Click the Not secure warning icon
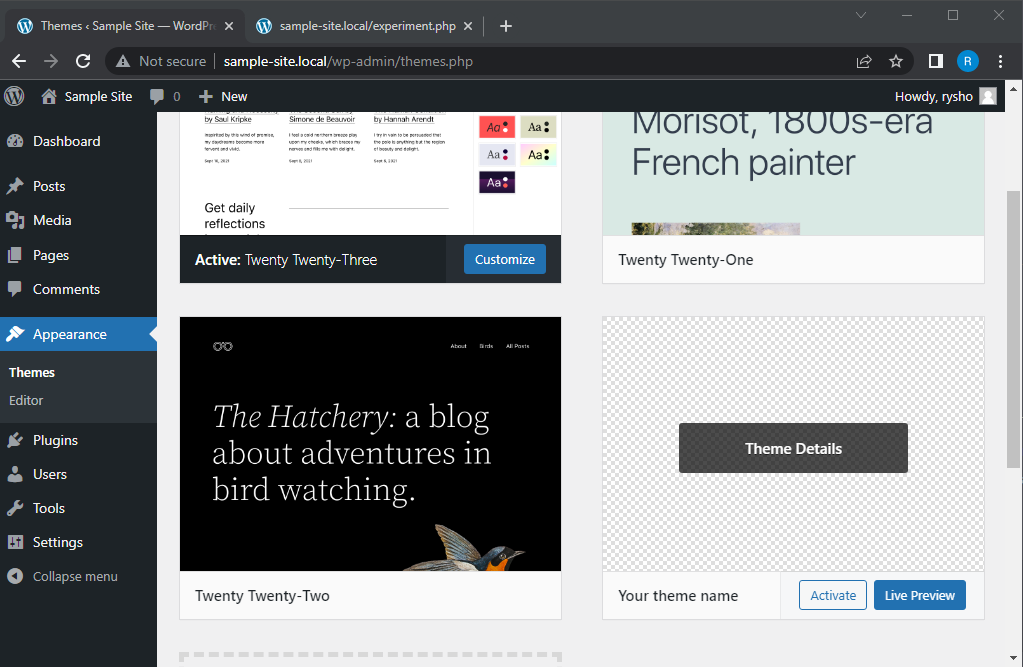This screenshot has width=1023, height=667. click(x=123, y=61)
